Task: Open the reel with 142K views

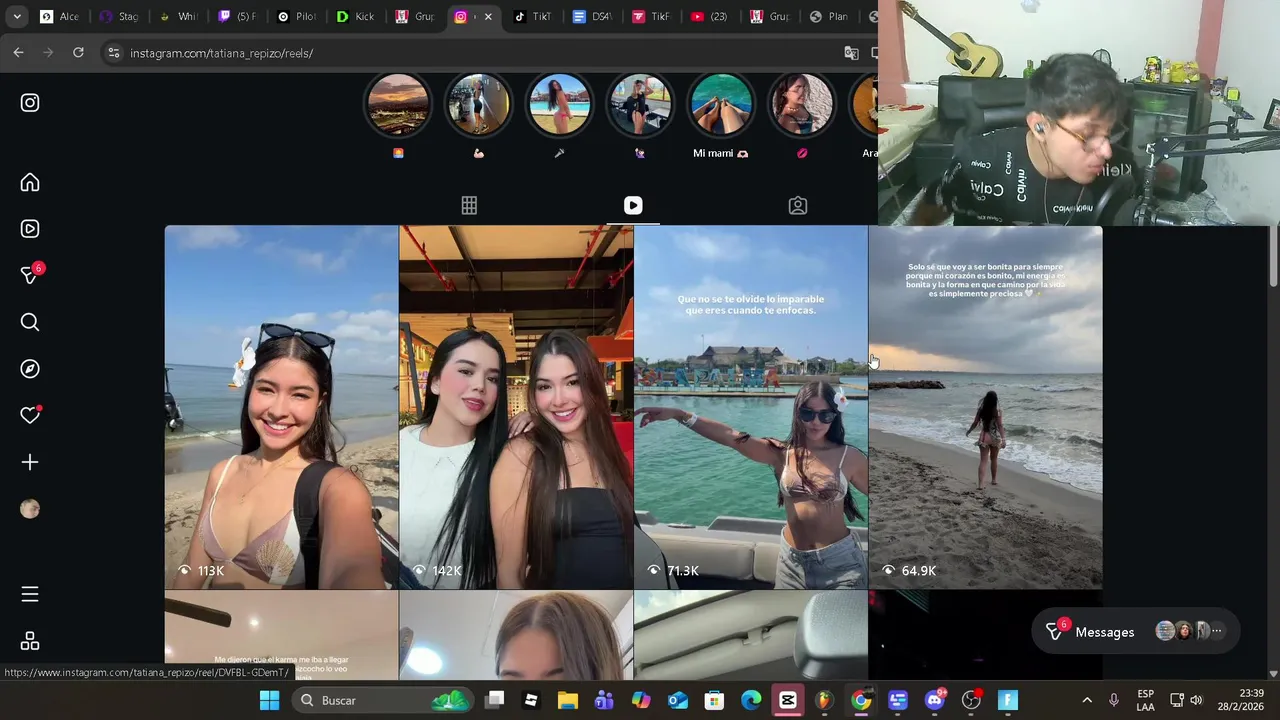Action: [x=516, y=407]
